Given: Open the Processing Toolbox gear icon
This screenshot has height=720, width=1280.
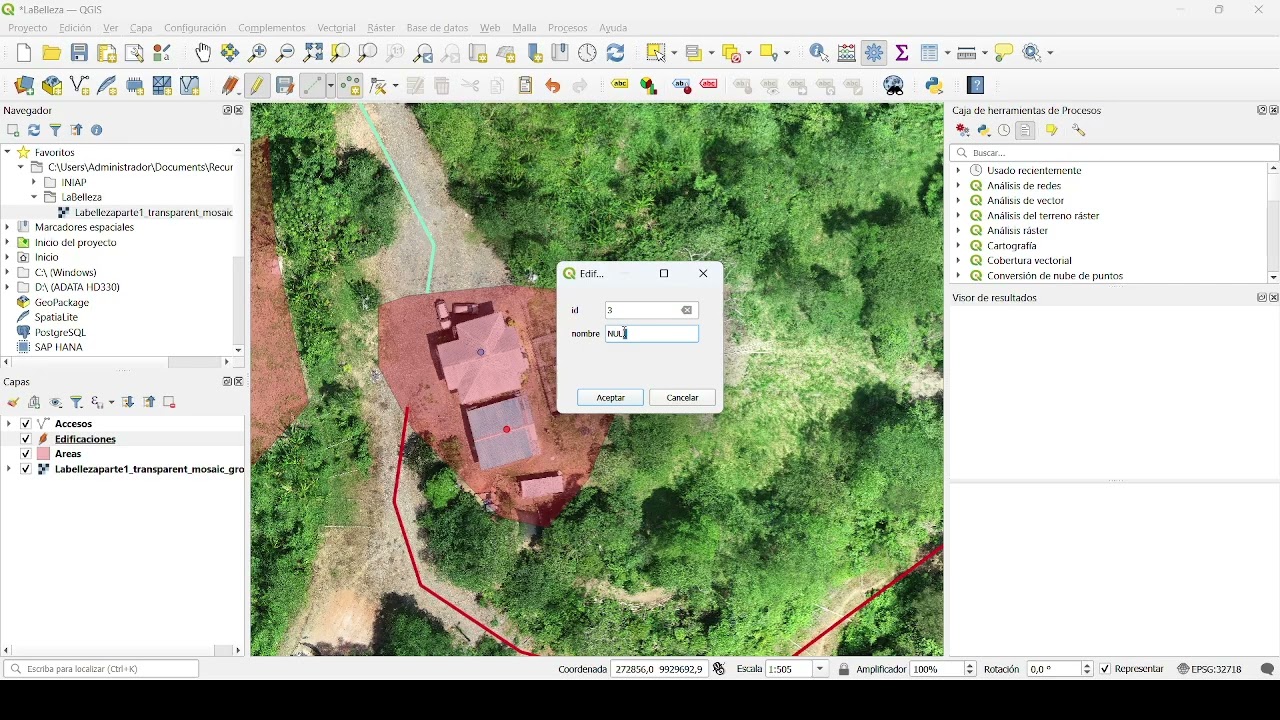Looking at the screenshot, I should pyautogui.click(x=876, y=53).
